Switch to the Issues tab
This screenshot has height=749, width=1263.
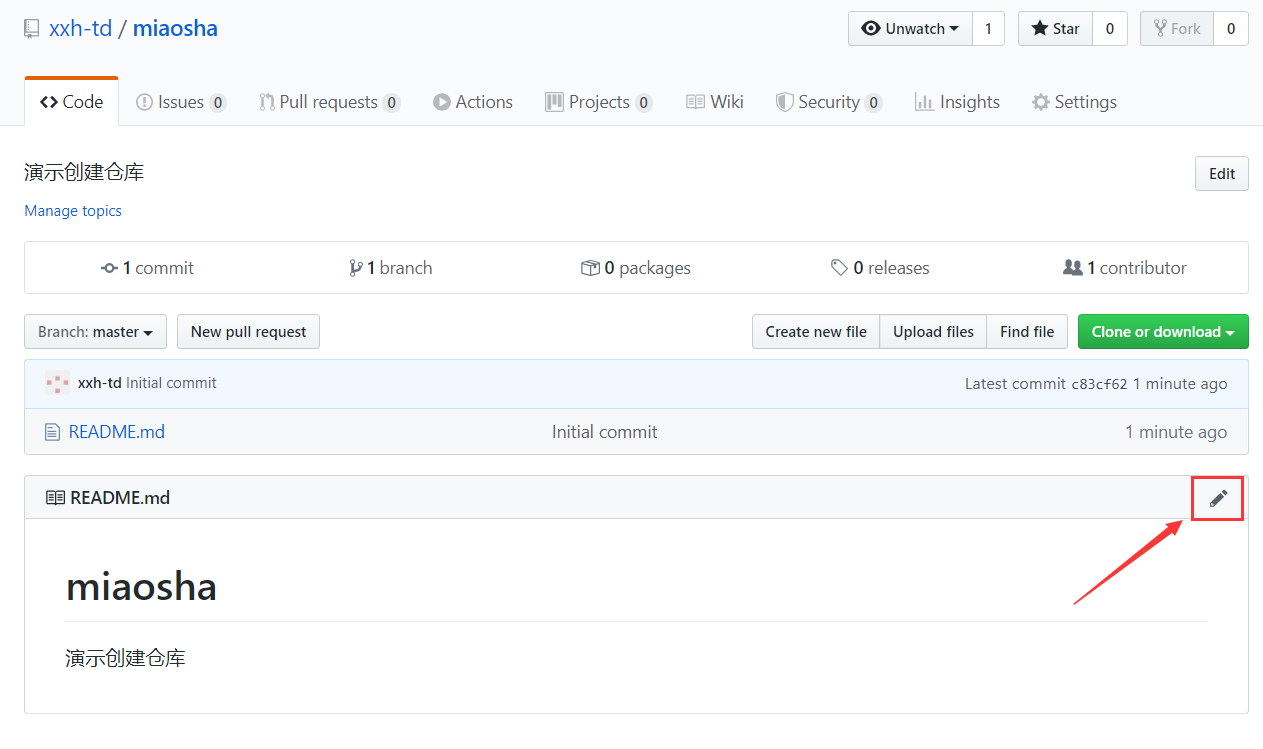coord(181,102)
